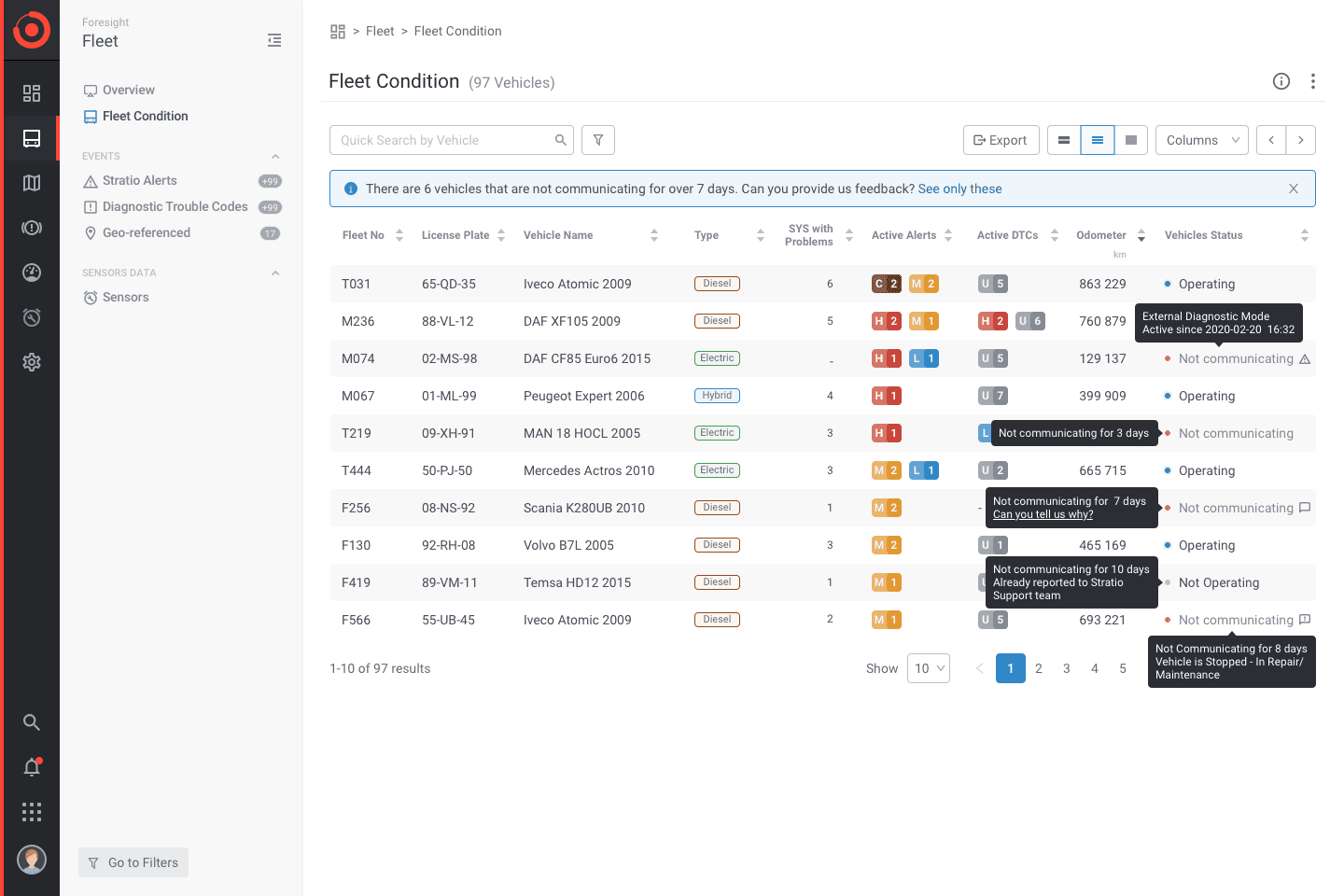Sort by Vehicle Name column
The image size is (1344, 896).
point(654,235)
